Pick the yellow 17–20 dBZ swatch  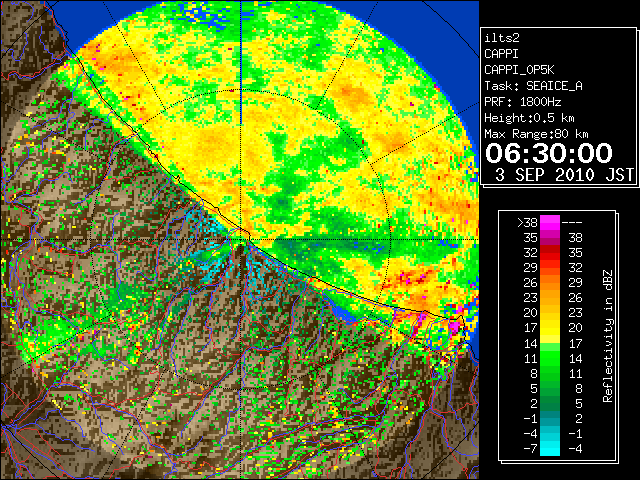pyautogui.click(x=550, y=328)
